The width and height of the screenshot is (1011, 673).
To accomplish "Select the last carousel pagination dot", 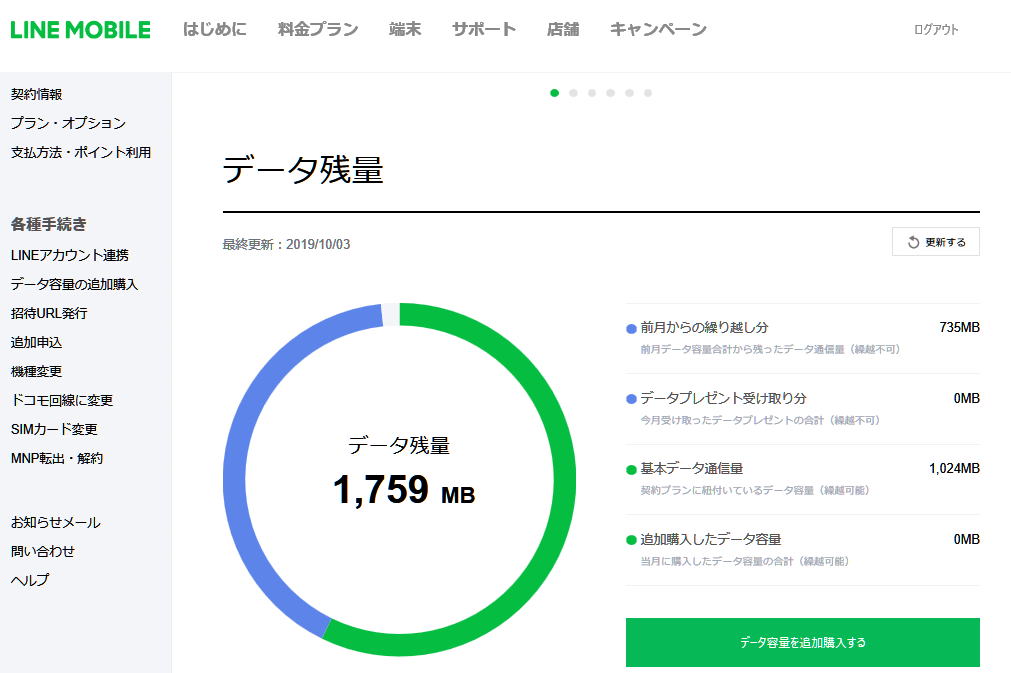I will (x=648, y=93).
